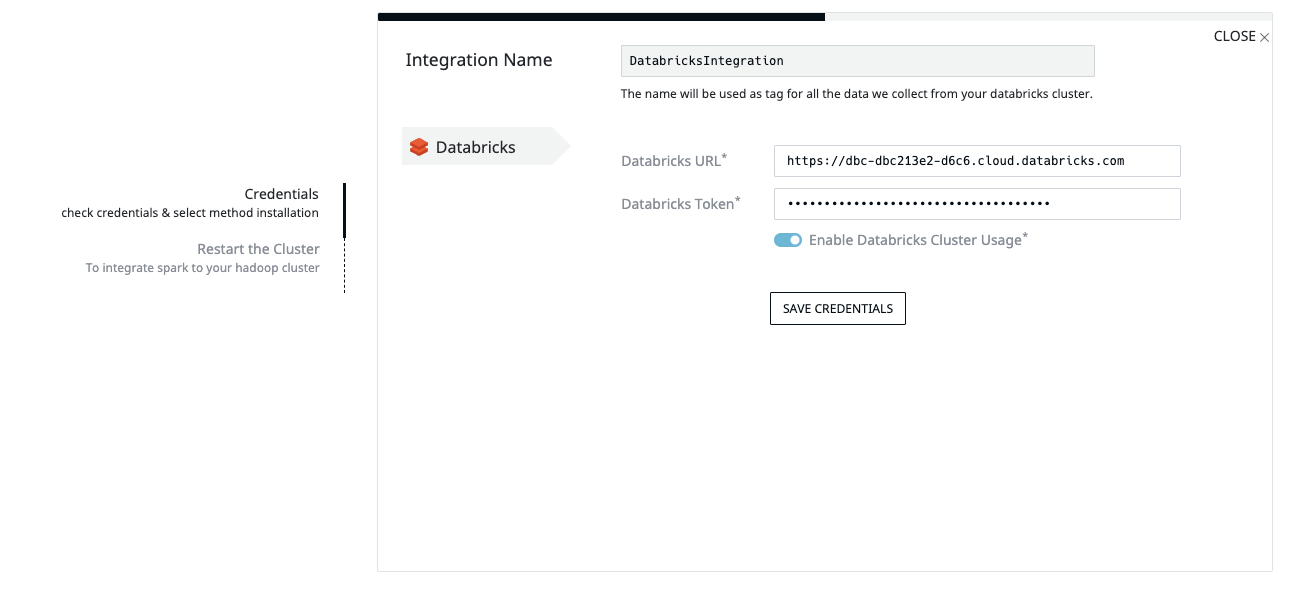The height and width of the screenshot is (596, 1307).
Task: Focus the Databricks URL input box
Action: pyautogui.click(x=977, y=160)
